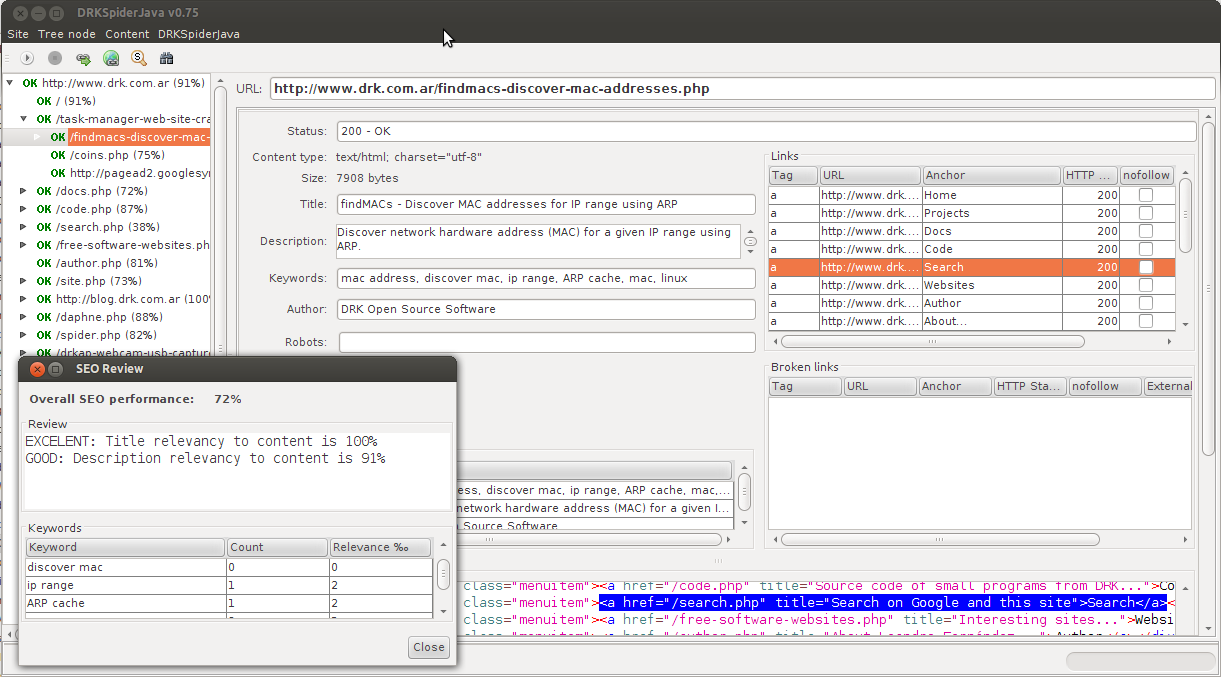
Task: Select /coins.php (75%) in the tree
Action: pyautogui.click(x=117, y=155)
